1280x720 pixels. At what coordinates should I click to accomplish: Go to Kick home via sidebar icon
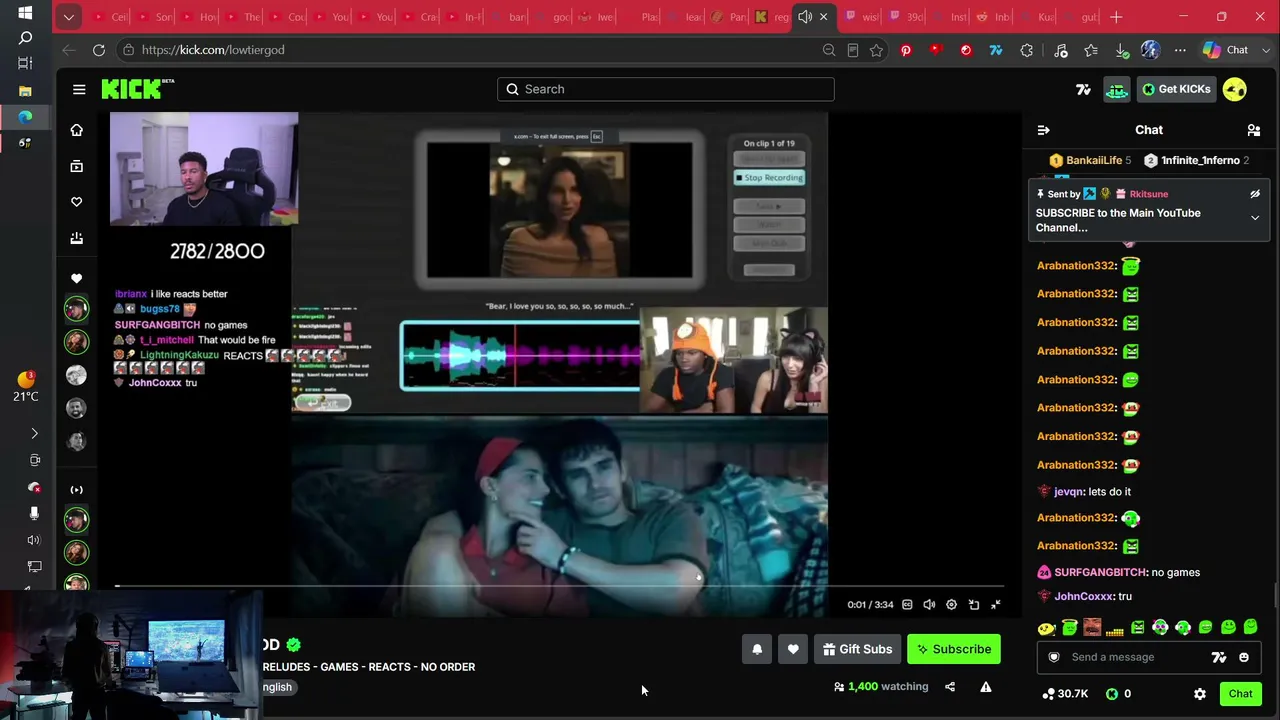pos(76,130)
